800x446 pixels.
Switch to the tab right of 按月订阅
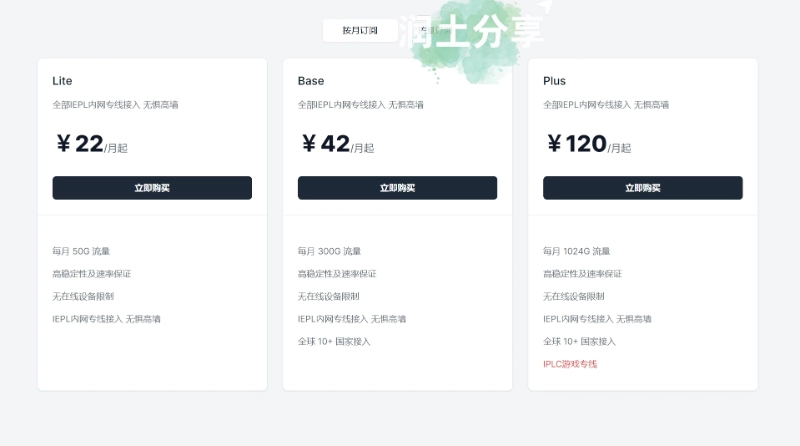[430, 31]
